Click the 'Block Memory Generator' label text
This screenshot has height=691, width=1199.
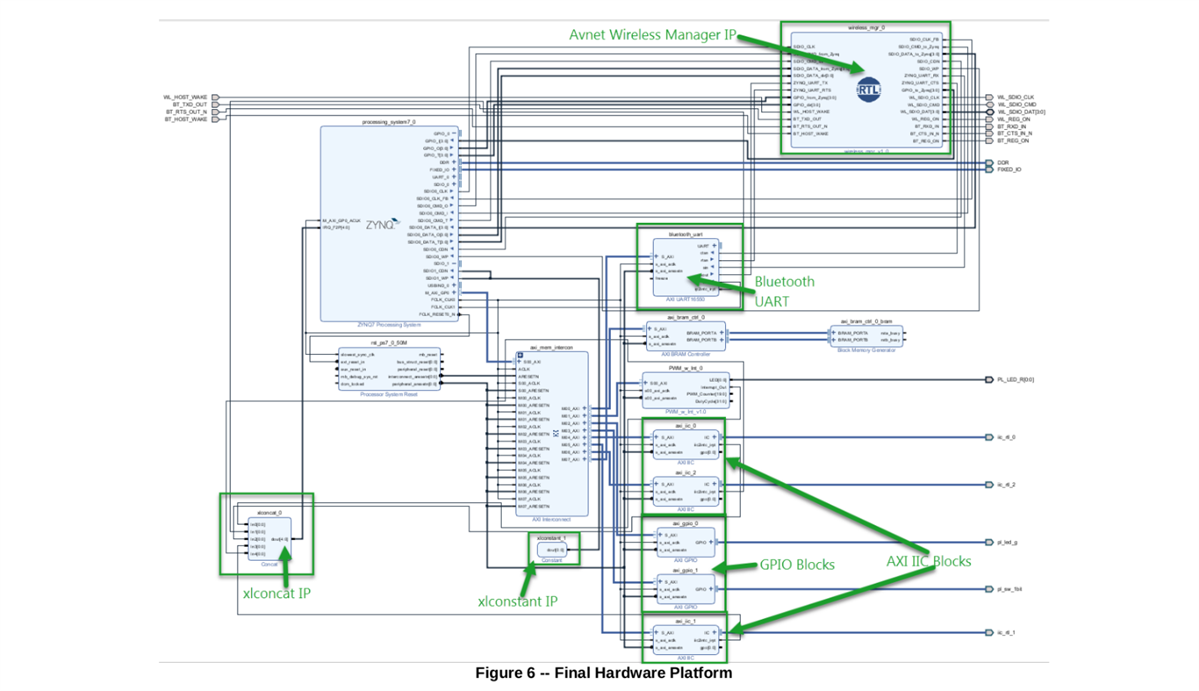coord(866,350)
